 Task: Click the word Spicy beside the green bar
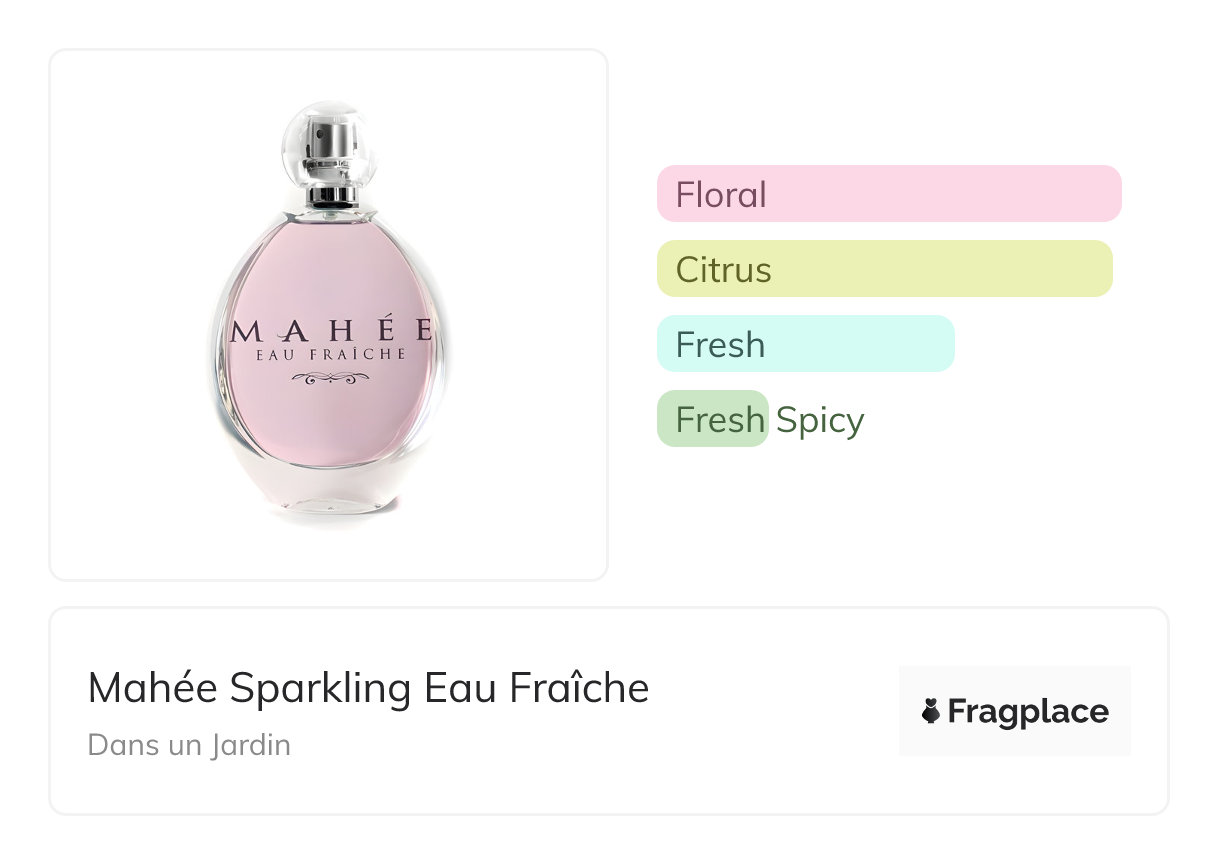coord(820,420)
